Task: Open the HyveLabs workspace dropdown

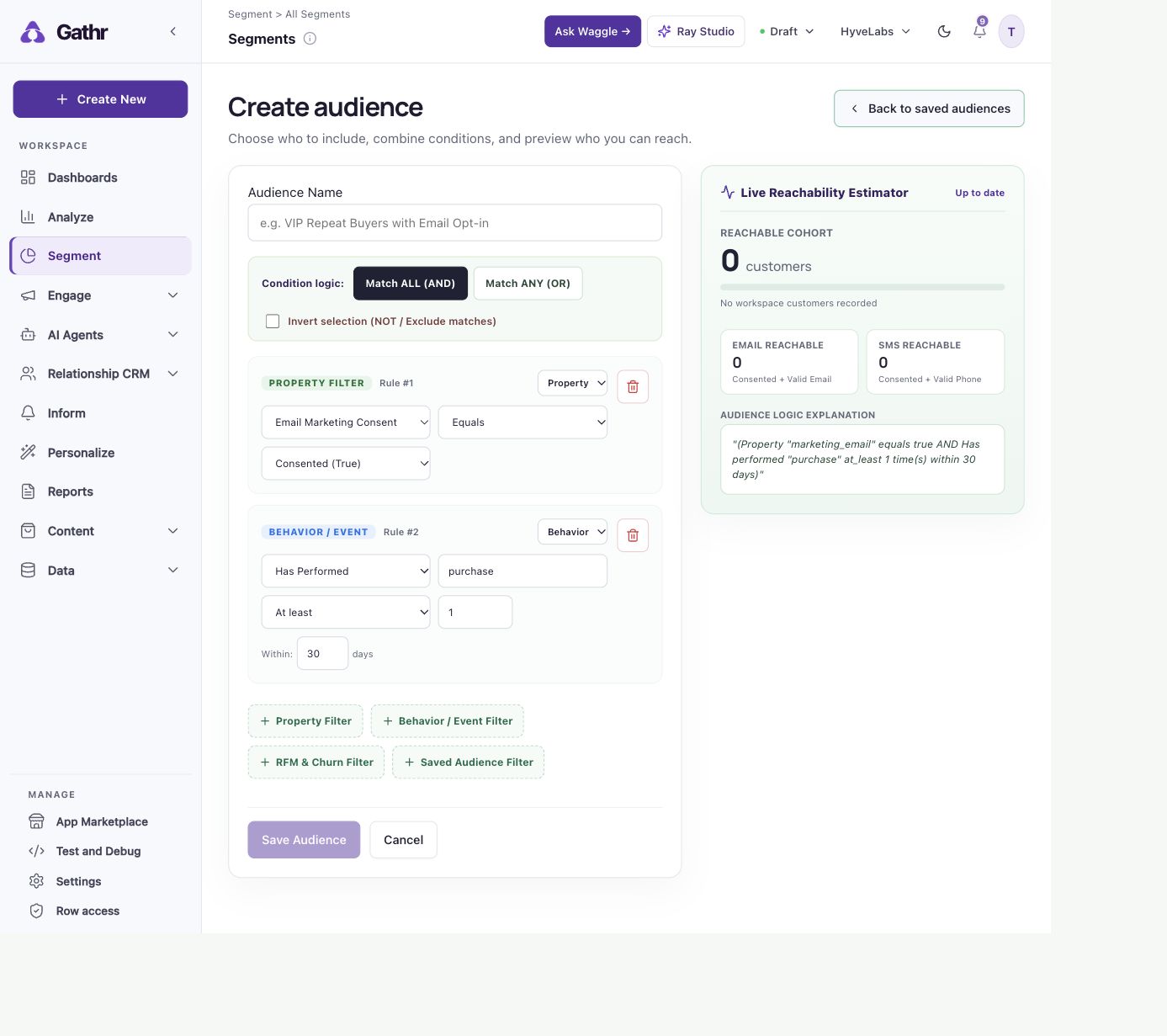Action: click(x=875, y=32)
